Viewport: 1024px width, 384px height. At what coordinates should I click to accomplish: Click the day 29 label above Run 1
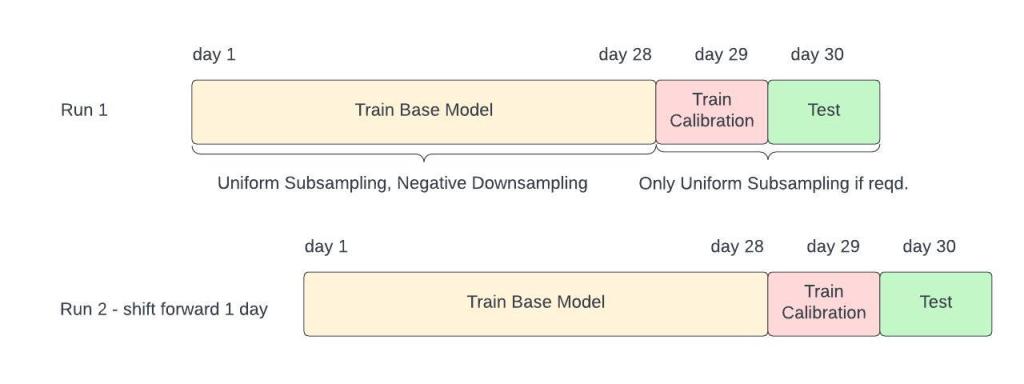[721, 54]
